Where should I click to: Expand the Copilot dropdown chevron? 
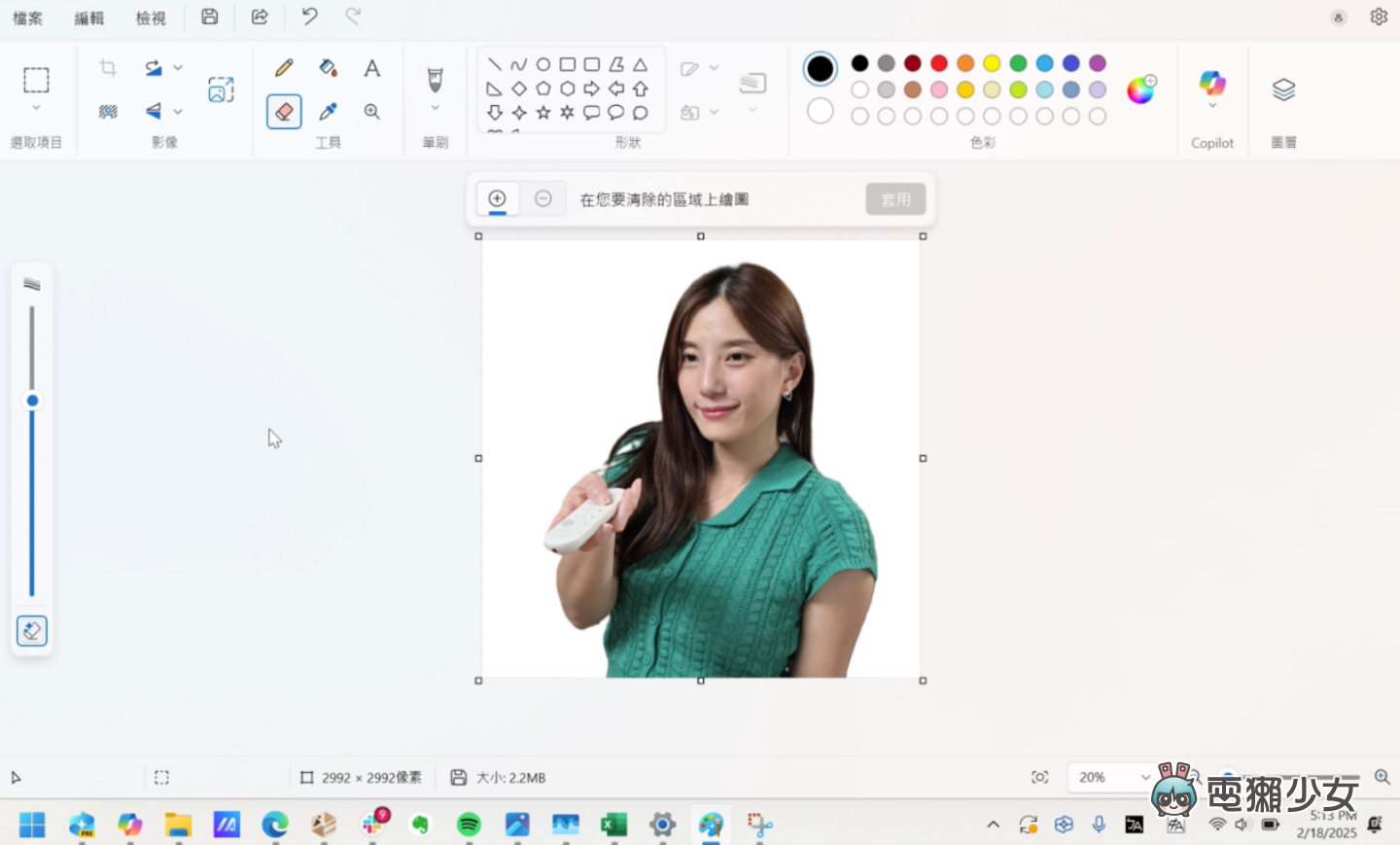point(1212,106)
